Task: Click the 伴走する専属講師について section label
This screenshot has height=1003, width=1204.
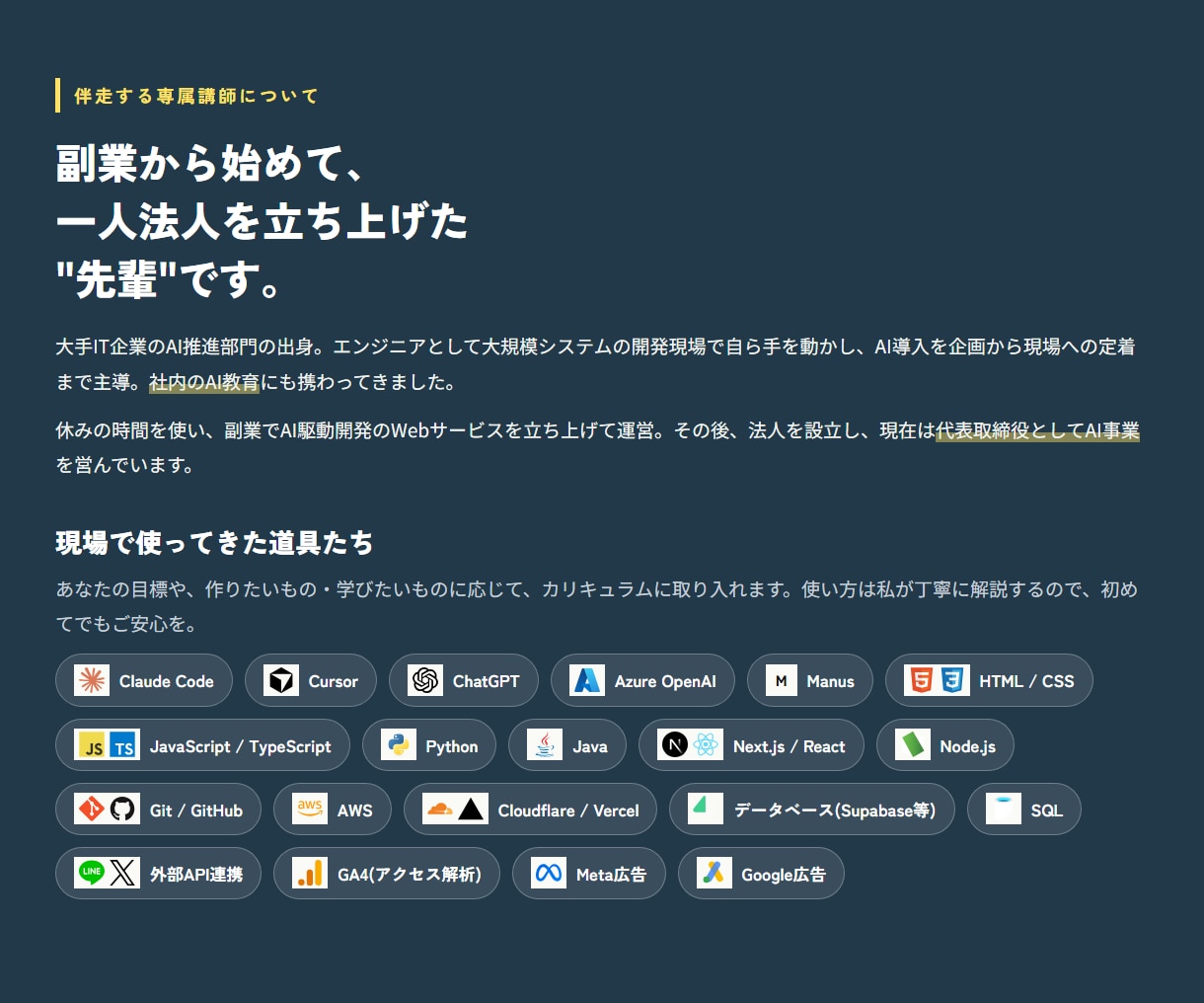Action: coord(196,96)
